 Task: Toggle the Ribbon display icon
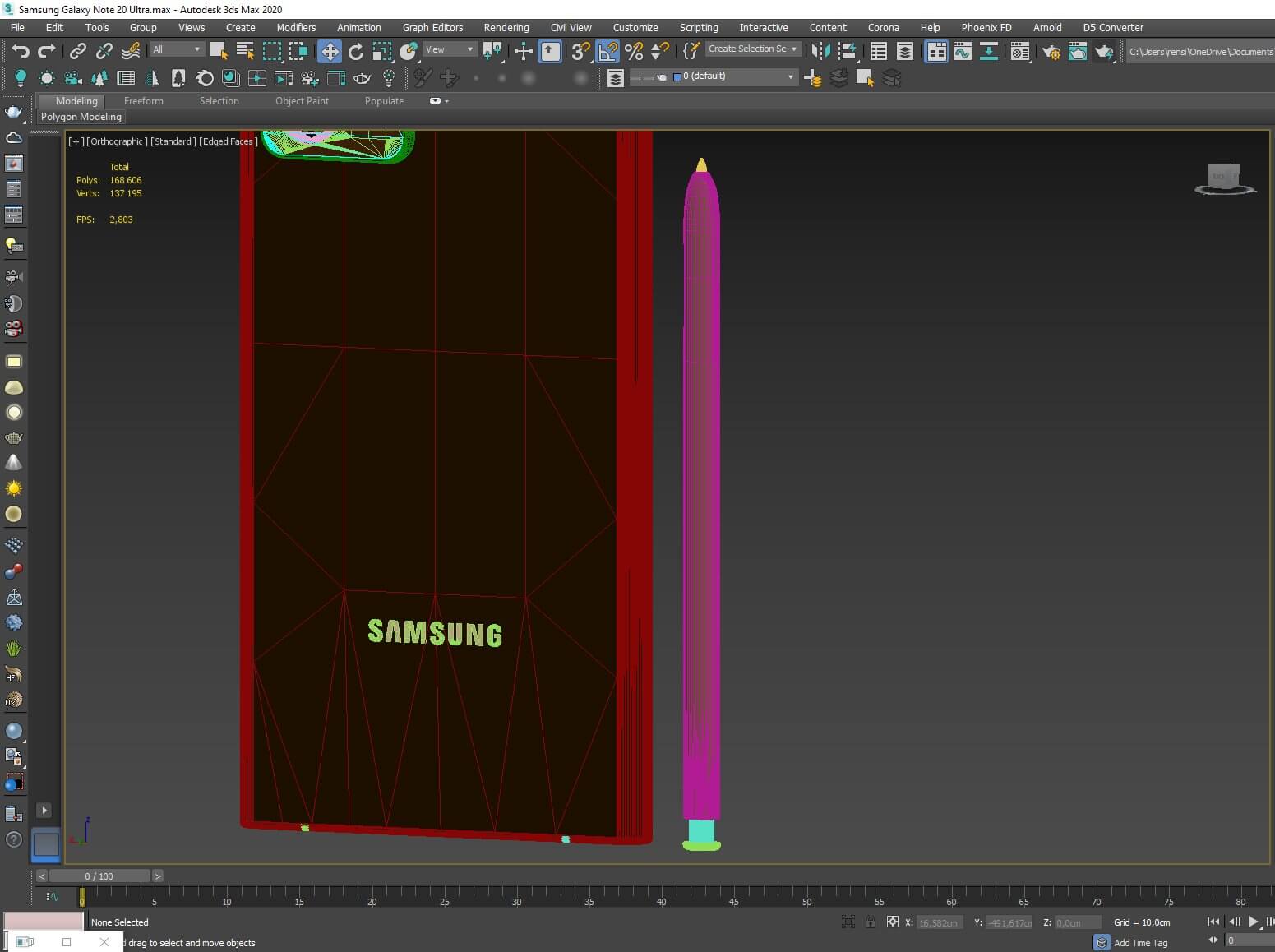coord(936,52)
